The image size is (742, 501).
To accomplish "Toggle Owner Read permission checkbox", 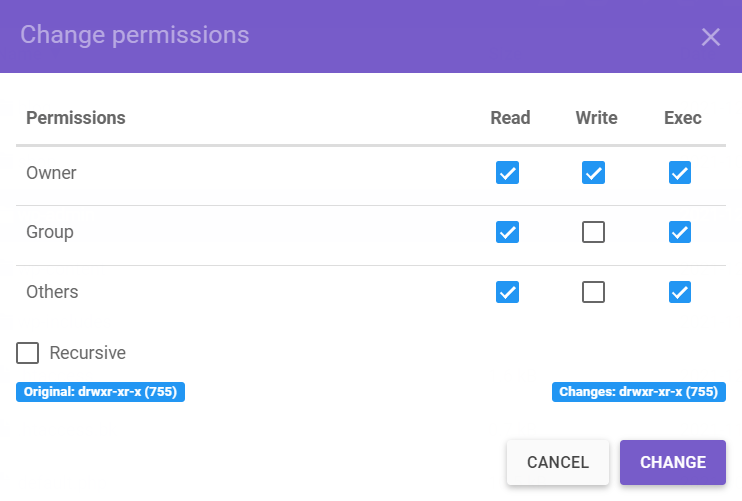I will [x=507, y=173].
